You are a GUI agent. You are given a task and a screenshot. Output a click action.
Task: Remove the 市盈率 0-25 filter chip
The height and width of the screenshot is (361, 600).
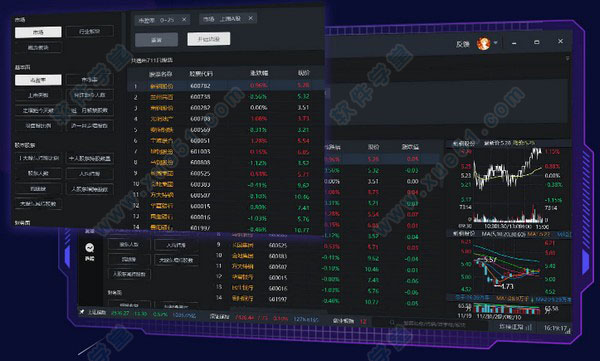coord(184,20)
